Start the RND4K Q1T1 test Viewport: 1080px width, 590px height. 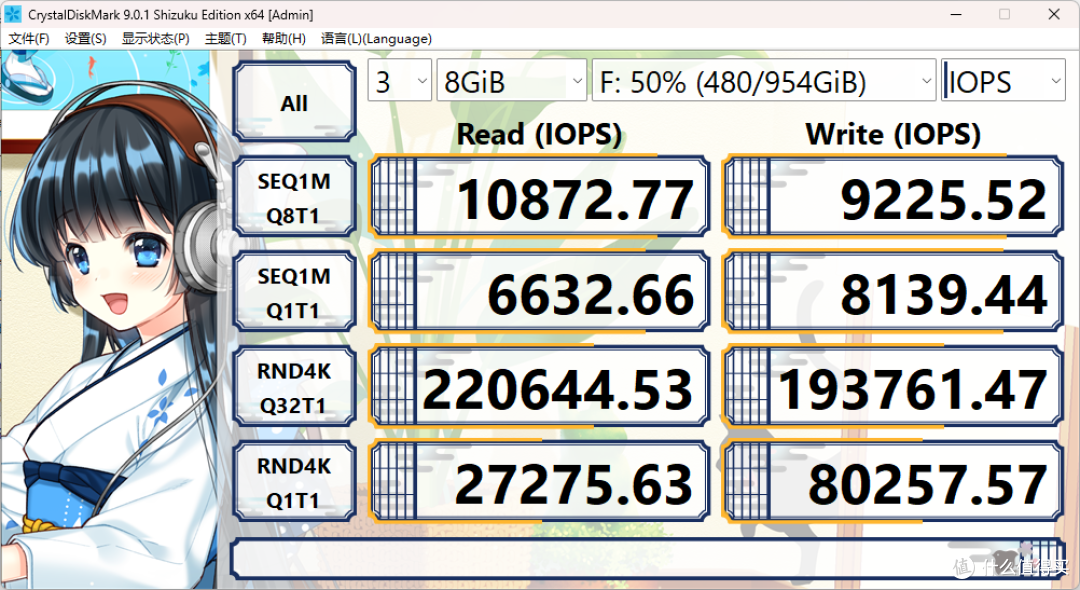click(294, 482)
